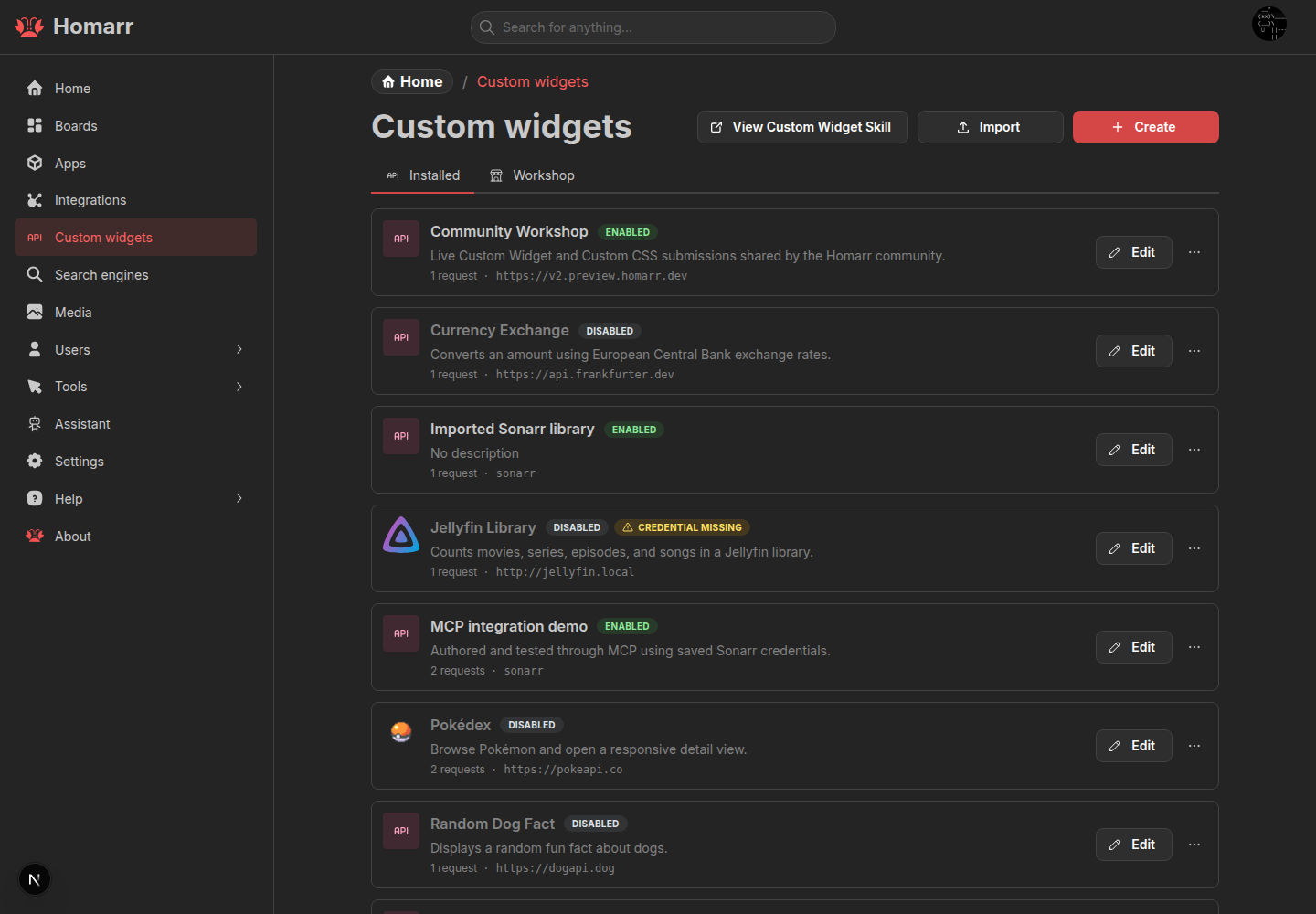This screenshot has width=1316, height=914.
Task: Open more options for Jellyfin Library
Action: [x=1194, y=548]
